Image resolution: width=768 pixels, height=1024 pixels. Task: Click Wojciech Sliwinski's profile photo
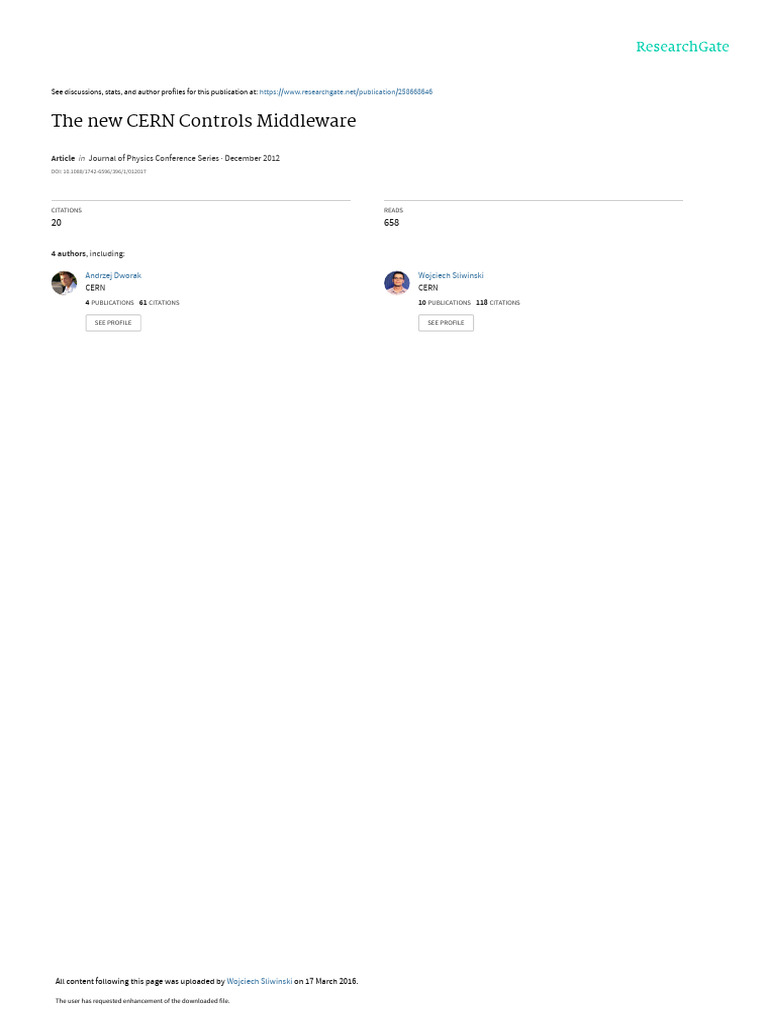point(396,283)
